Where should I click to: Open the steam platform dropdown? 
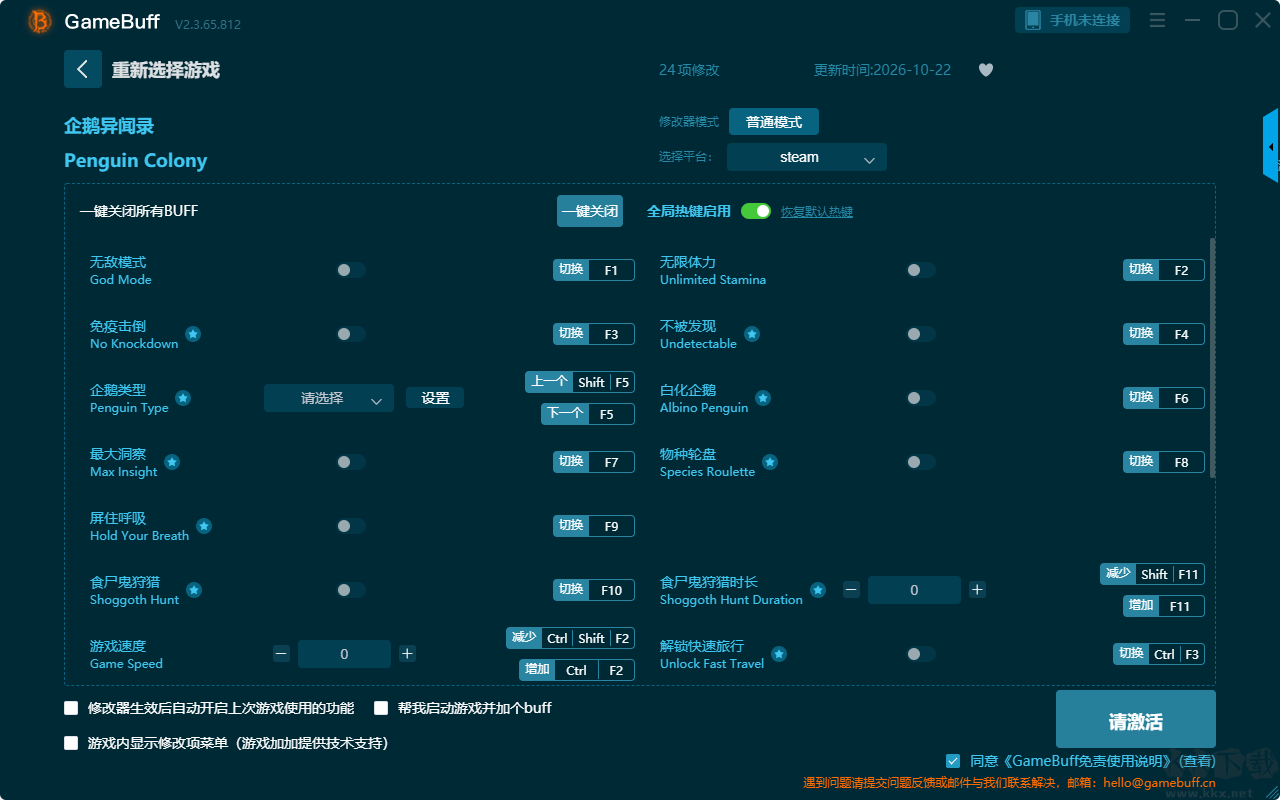tap(807, 157)
